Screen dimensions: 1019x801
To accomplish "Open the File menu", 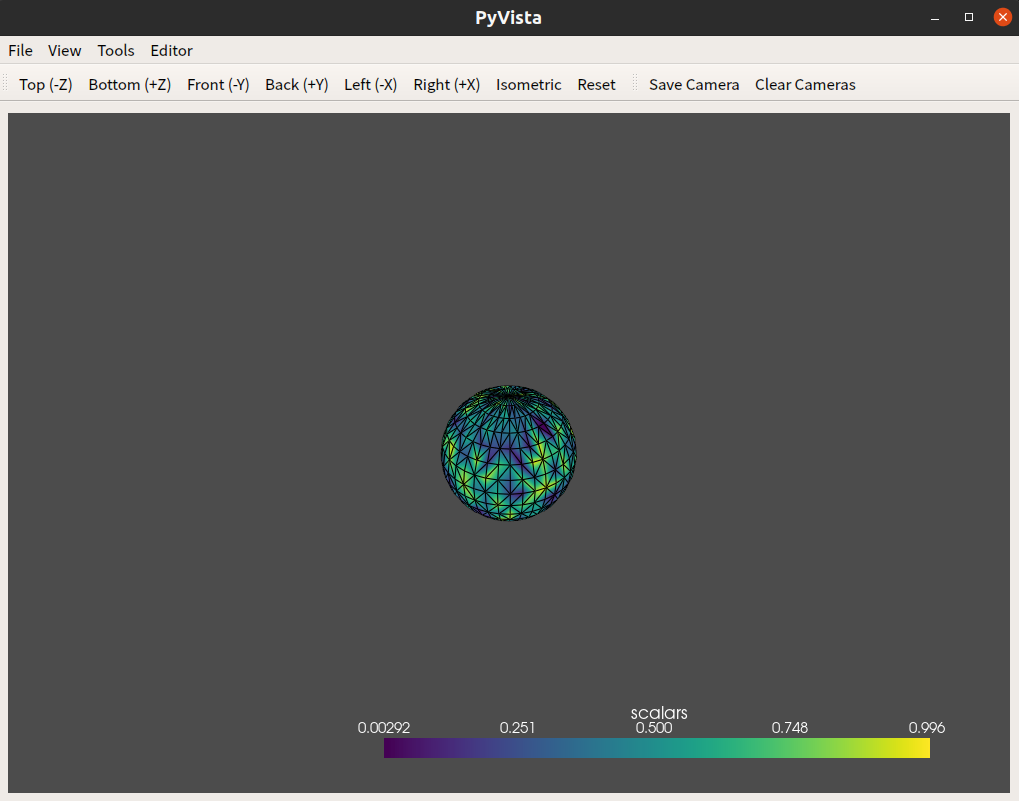I will coord(20,51).
